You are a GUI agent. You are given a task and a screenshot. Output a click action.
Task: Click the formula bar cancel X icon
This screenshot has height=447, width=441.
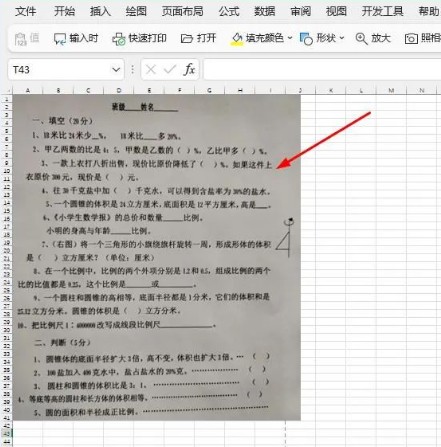coord(151,69)
